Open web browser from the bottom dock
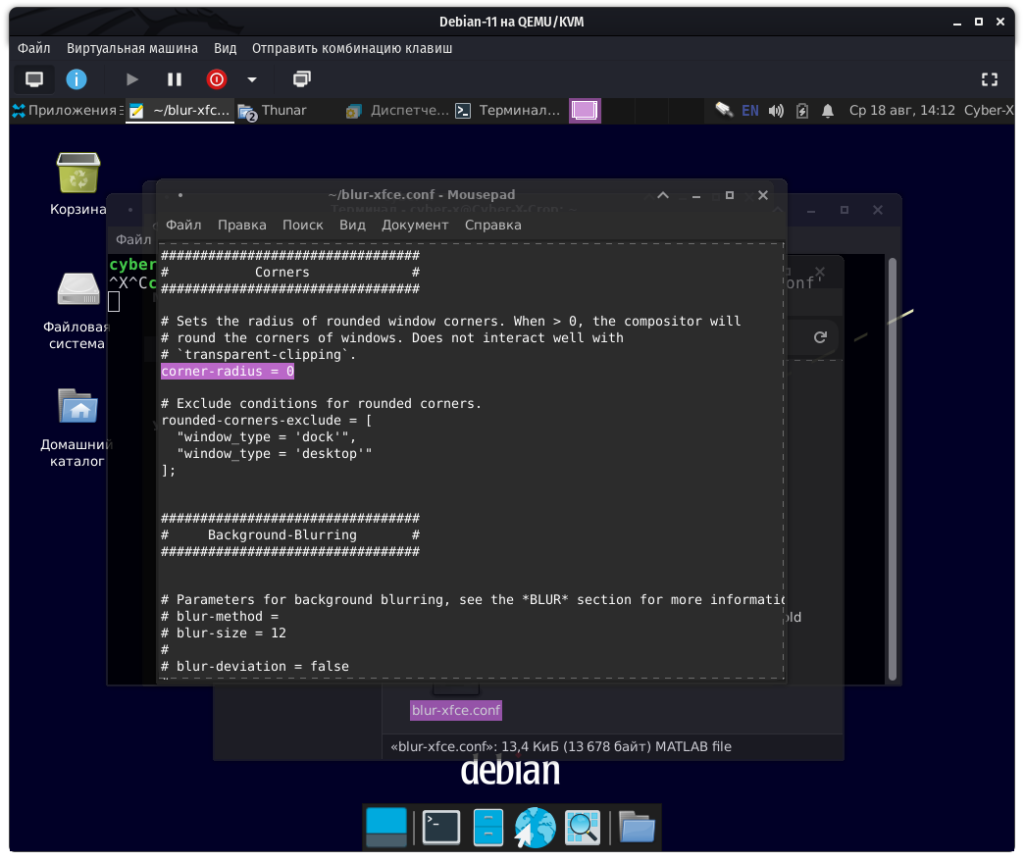1024x861 pixels. [535, 827]
